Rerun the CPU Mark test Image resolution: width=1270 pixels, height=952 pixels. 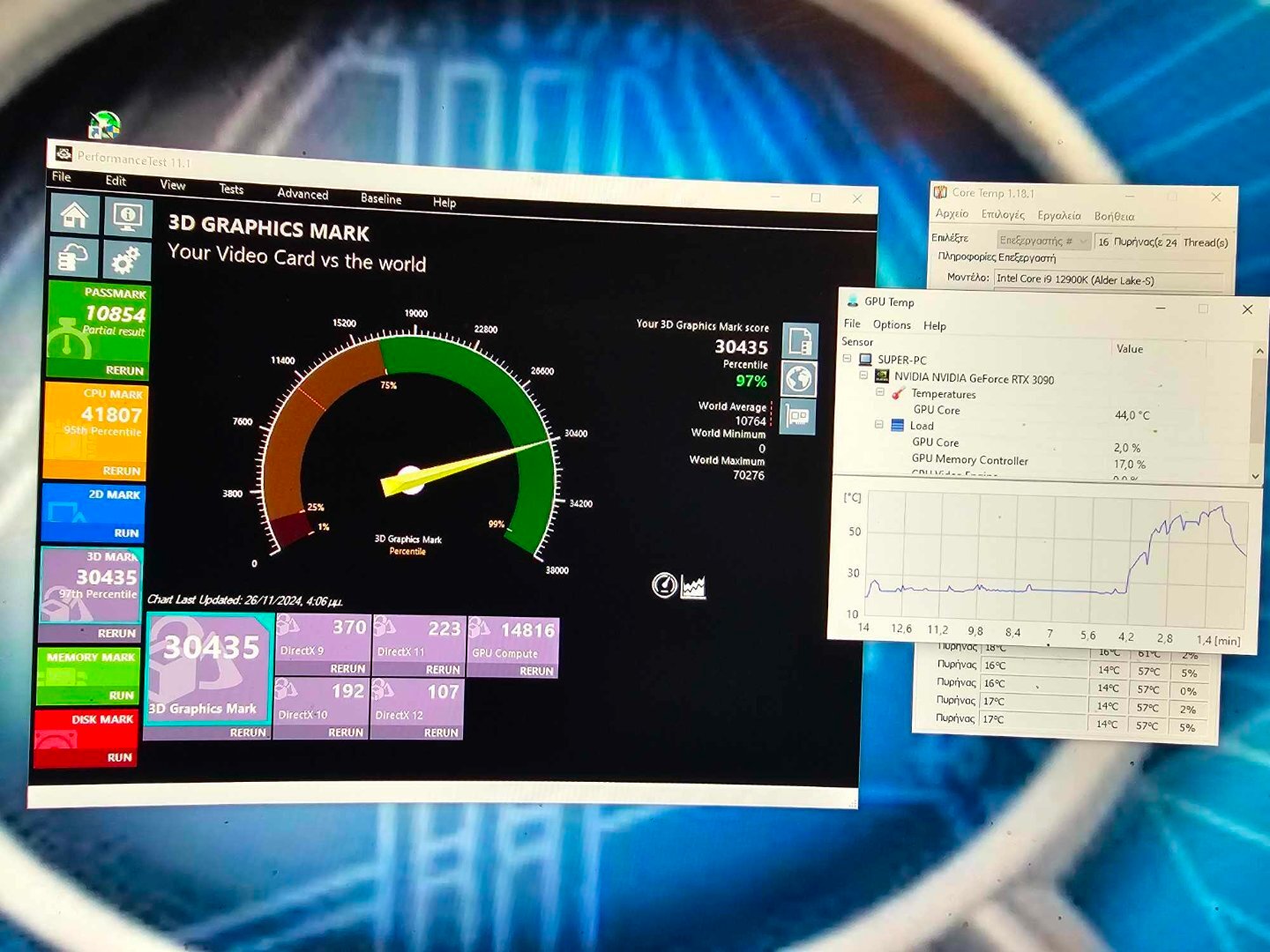tap(122, 471)
